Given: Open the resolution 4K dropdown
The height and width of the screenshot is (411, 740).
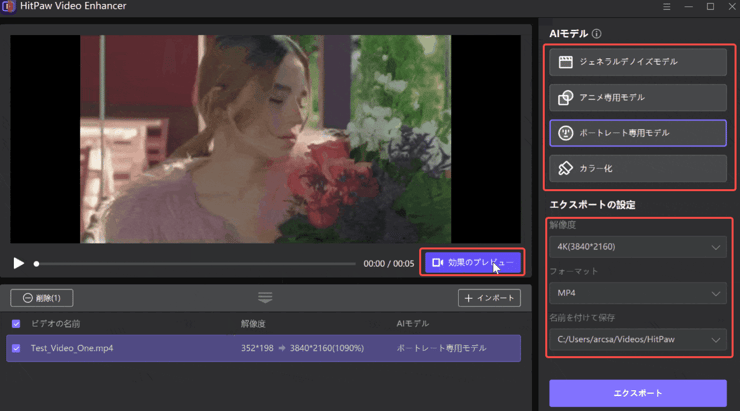Looking at the screenshot, I should [637, 247].
